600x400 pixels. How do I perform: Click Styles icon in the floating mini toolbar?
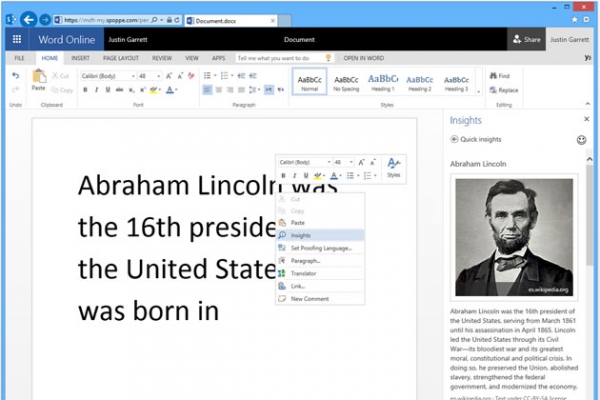coord(393,168)
